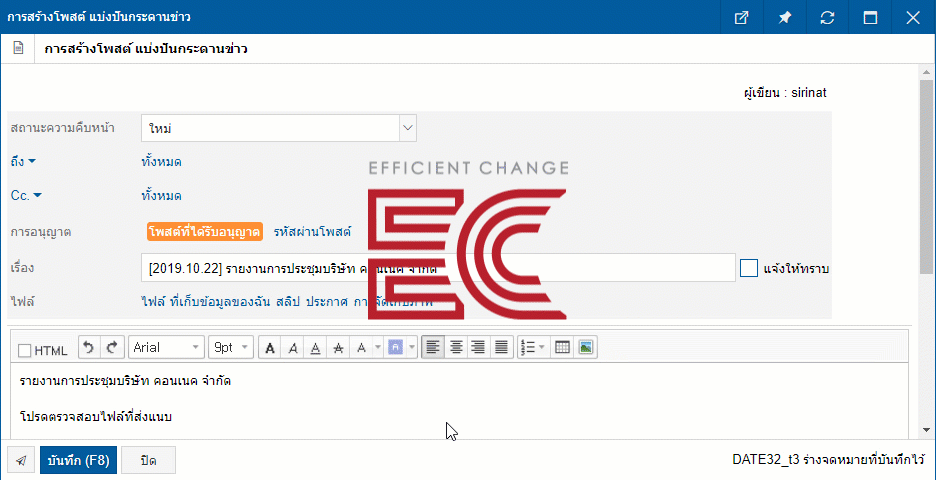The width and height of the screenshot is (936, 480).
Task: Click the ไฟล์ attachment link
Action: coord(153,301)
